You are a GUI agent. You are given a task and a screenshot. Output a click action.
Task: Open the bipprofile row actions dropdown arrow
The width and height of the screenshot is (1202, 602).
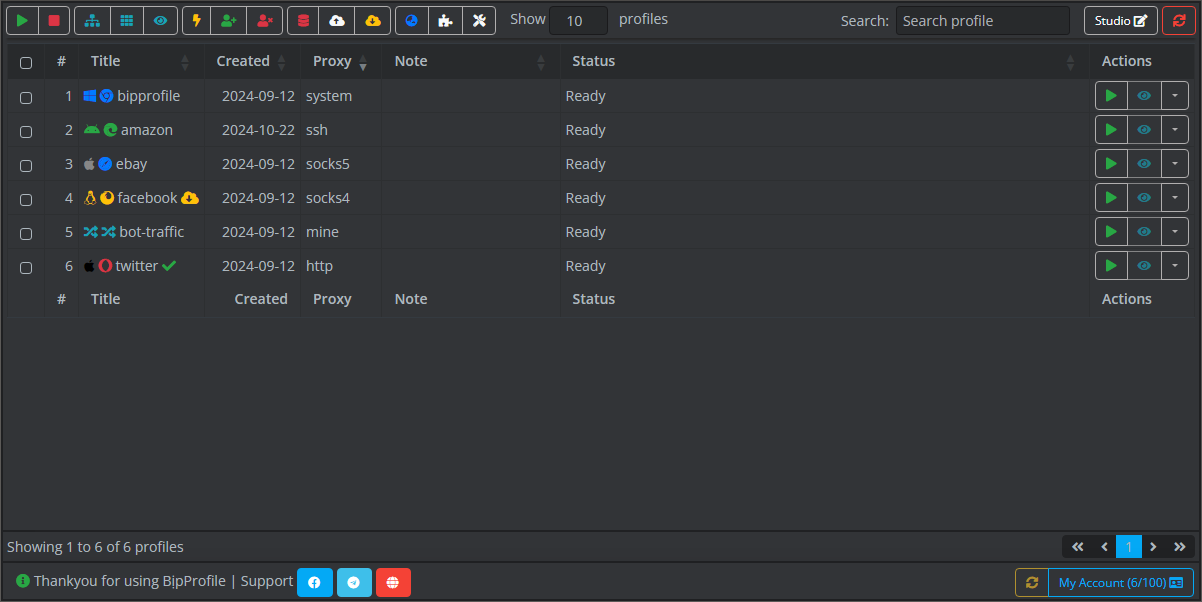(x=1175, y=96)
